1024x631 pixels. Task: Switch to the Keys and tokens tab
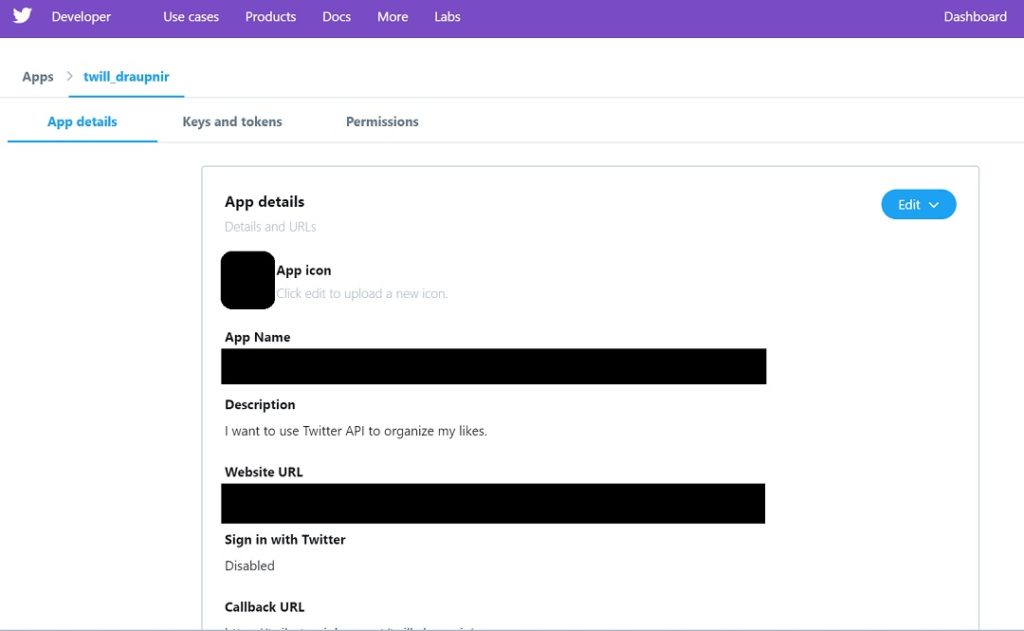click(x=232, y=121)
